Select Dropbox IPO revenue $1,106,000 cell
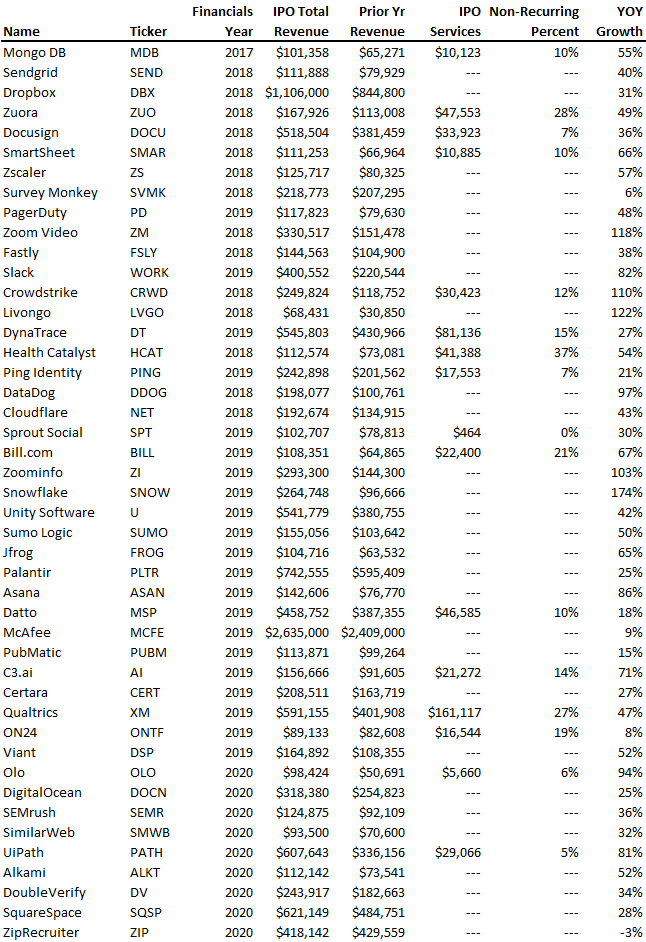This screenshot has height=942, width=646. pos(297,93)
